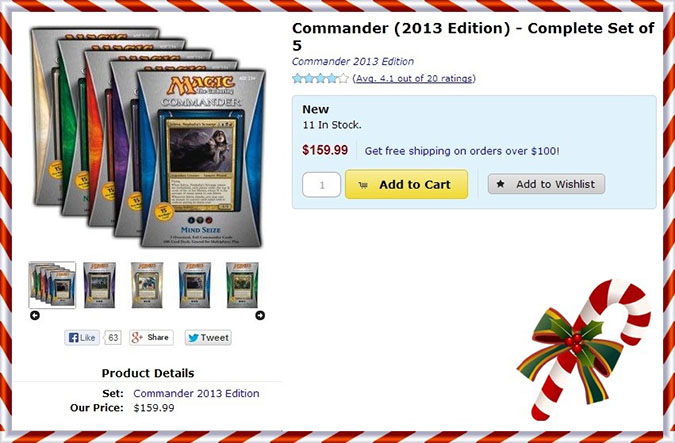Select the purple deck thumbnail

pyautogui.click(x=99, y=285)
